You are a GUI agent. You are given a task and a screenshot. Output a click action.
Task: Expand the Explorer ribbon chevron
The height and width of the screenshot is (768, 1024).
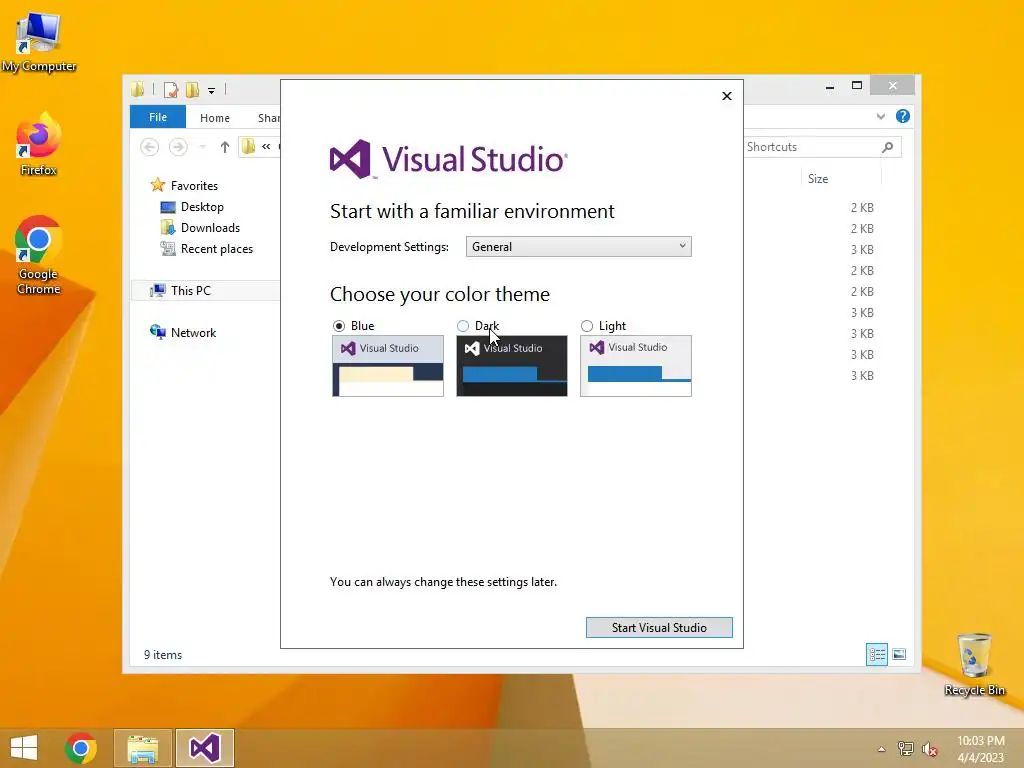coord(881,116)
